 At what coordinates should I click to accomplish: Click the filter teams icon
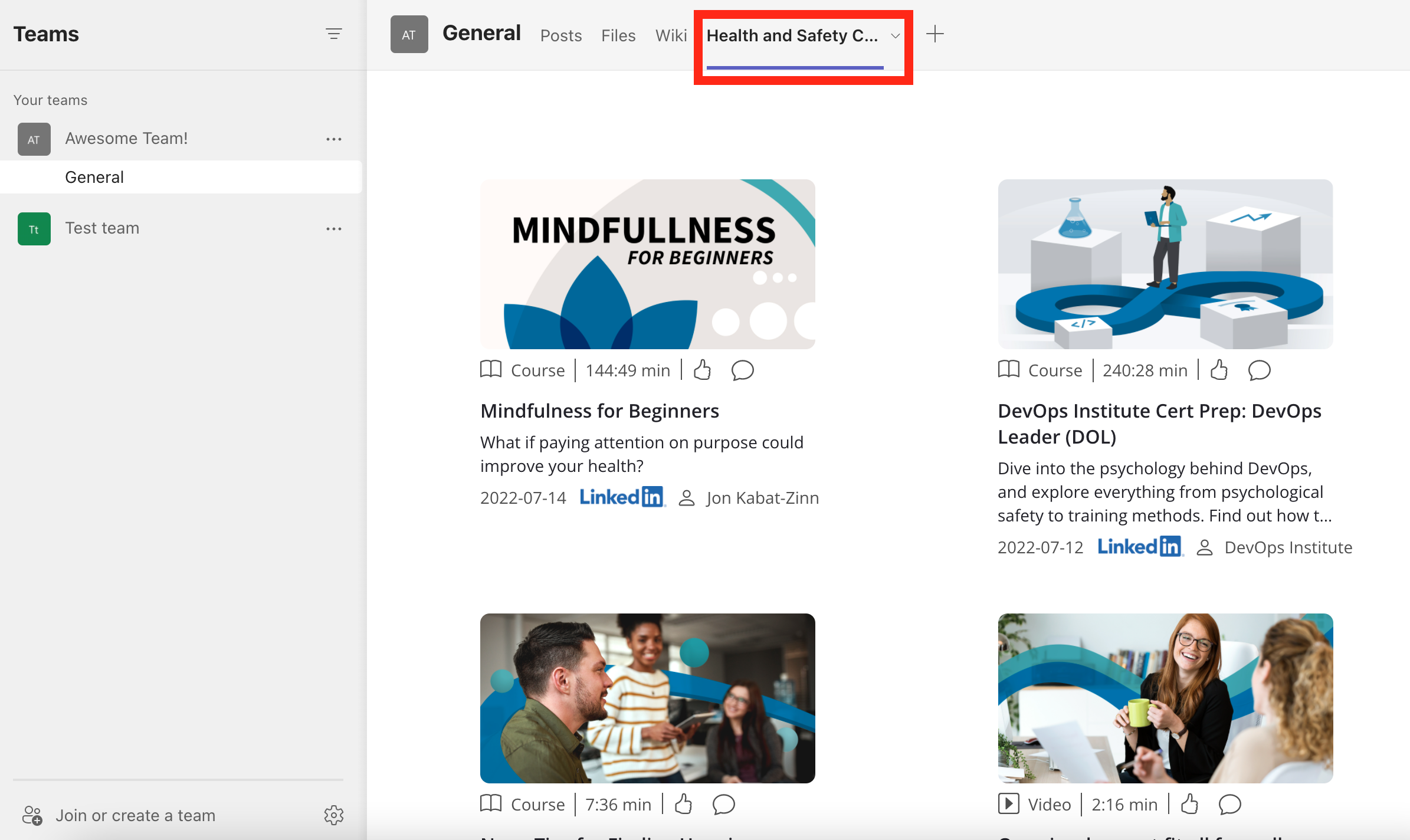[x=333, y=34]
